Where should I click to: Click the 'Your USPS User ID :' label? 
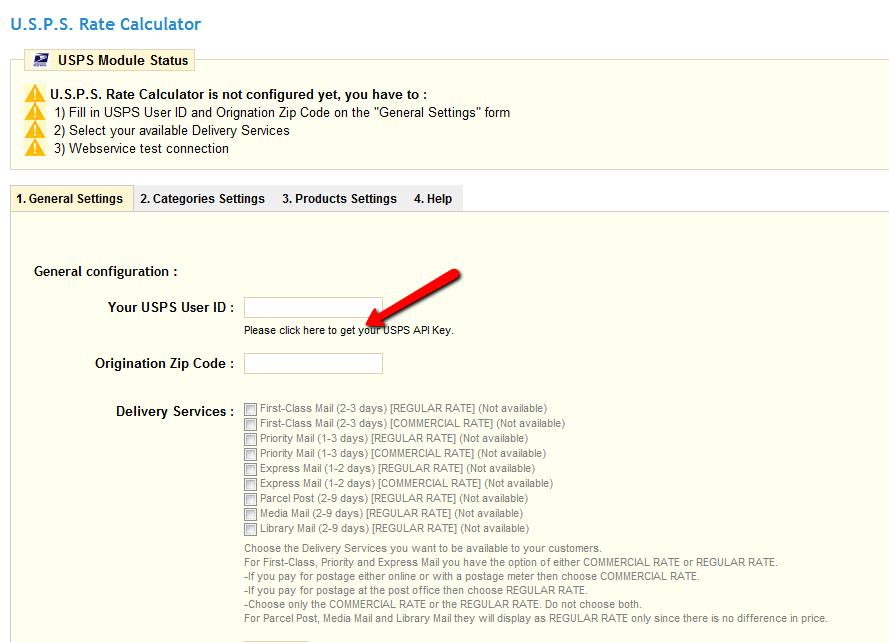coord(171,307)
